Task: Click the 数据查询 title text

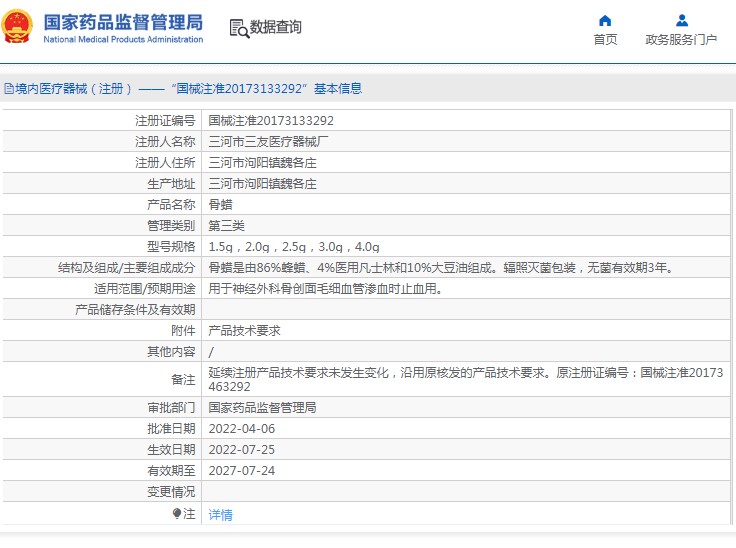Action: click(276, 27)
